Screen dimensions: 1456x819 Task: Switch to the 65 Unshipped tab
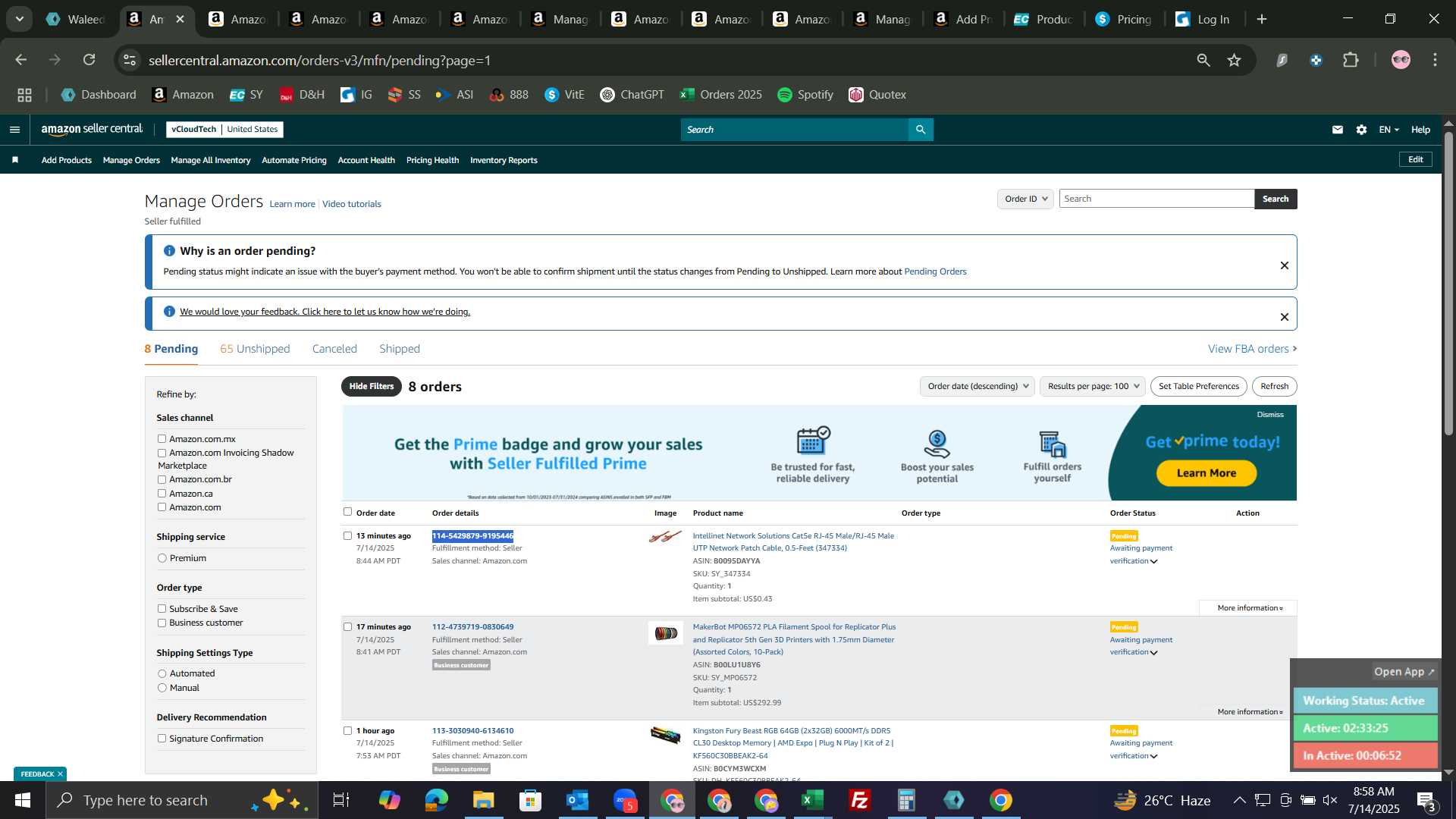tap(255, 349)
